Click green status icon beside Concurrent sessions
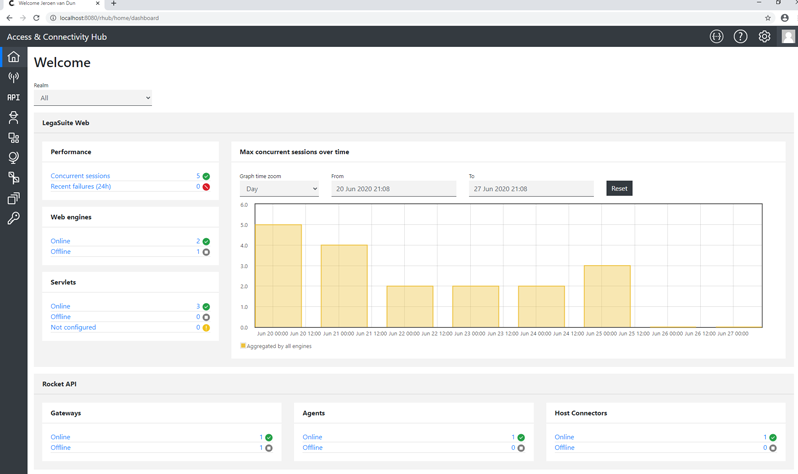The height and width of the screenshot is (474, 798). pos(206,176)
